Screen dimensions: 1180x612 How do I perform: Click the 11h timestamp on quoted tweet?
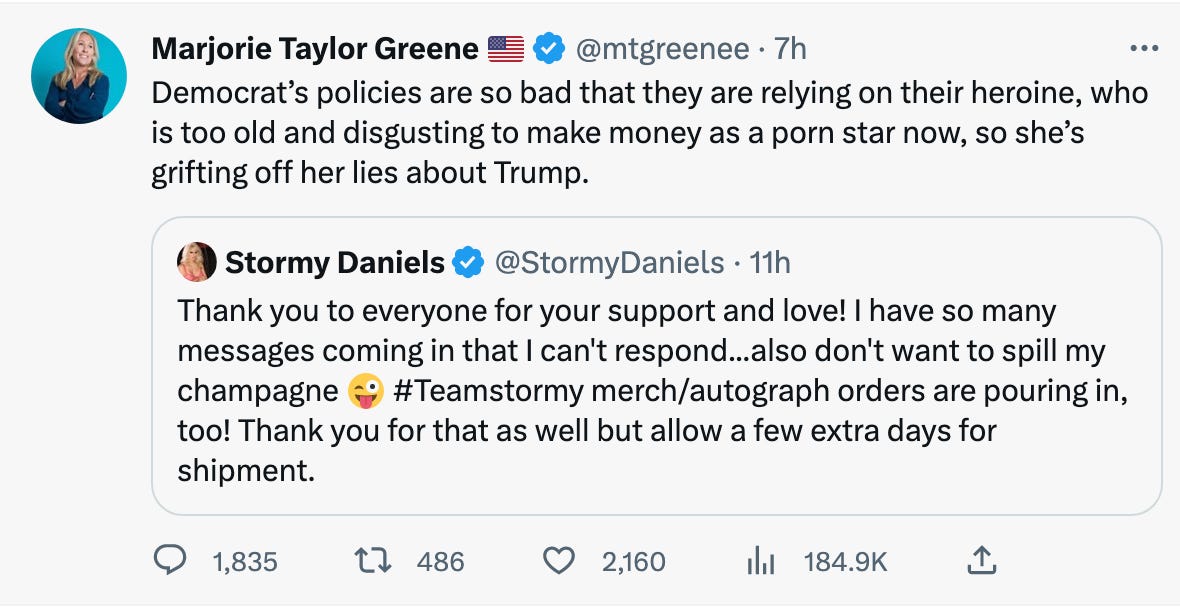tap(770, 263)
